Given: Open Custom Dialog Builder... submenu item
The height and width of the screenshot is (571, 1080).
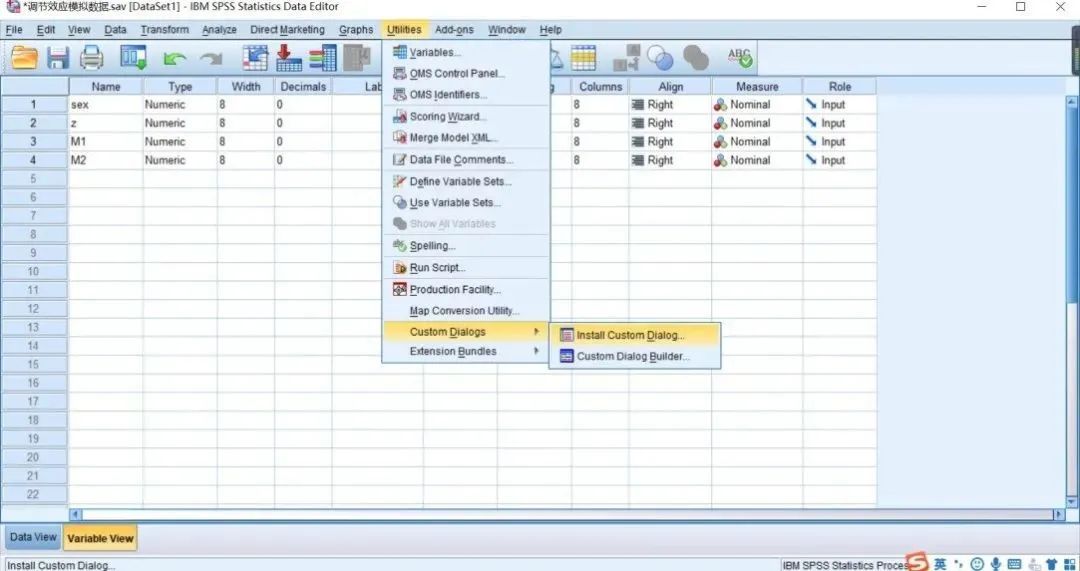Looking at the screenshot, I should pyautogui.click(x=634, y=357).
